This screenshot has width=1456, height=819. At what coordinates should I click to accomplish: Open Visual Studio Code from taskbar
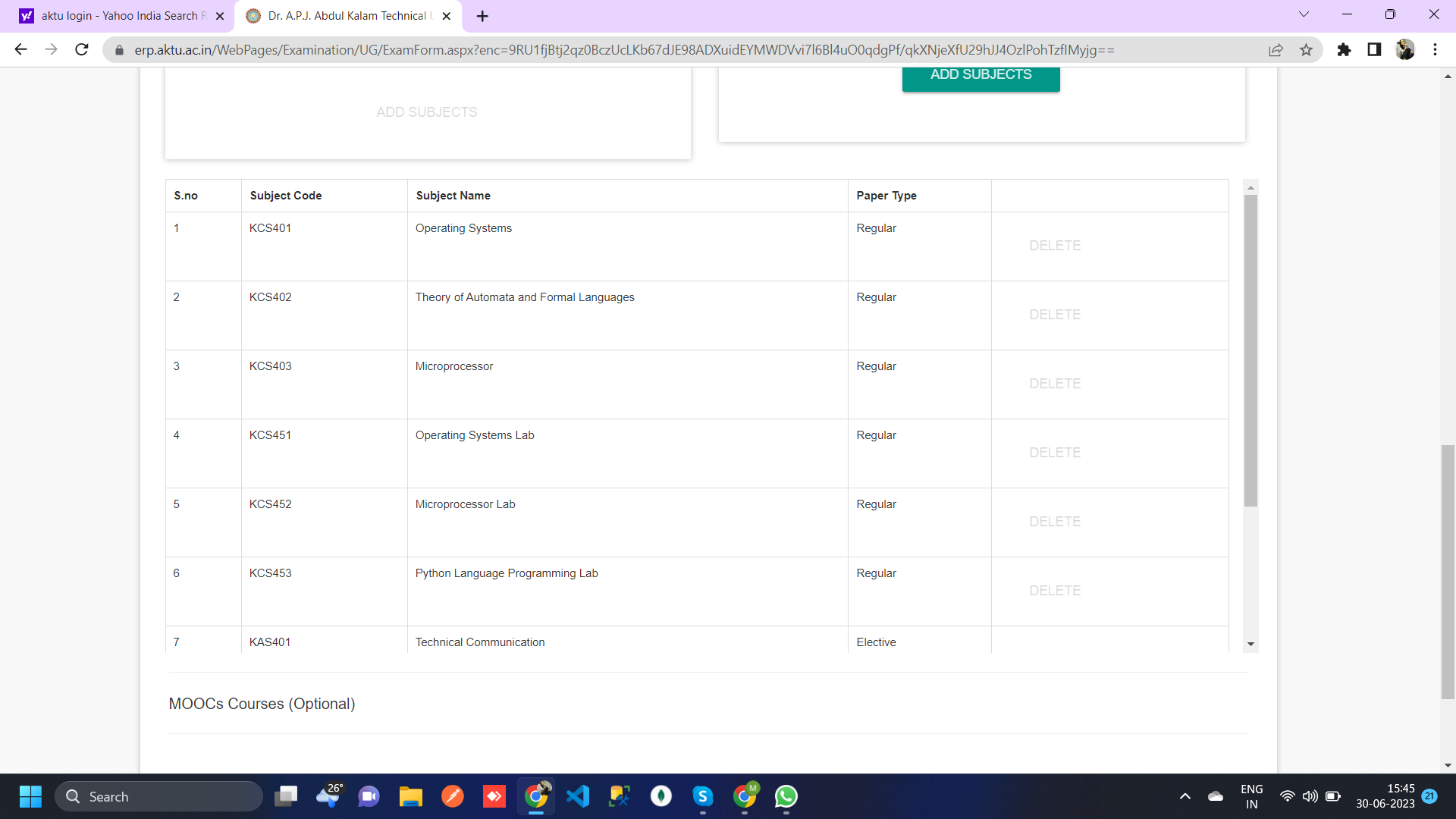point(578,796)
